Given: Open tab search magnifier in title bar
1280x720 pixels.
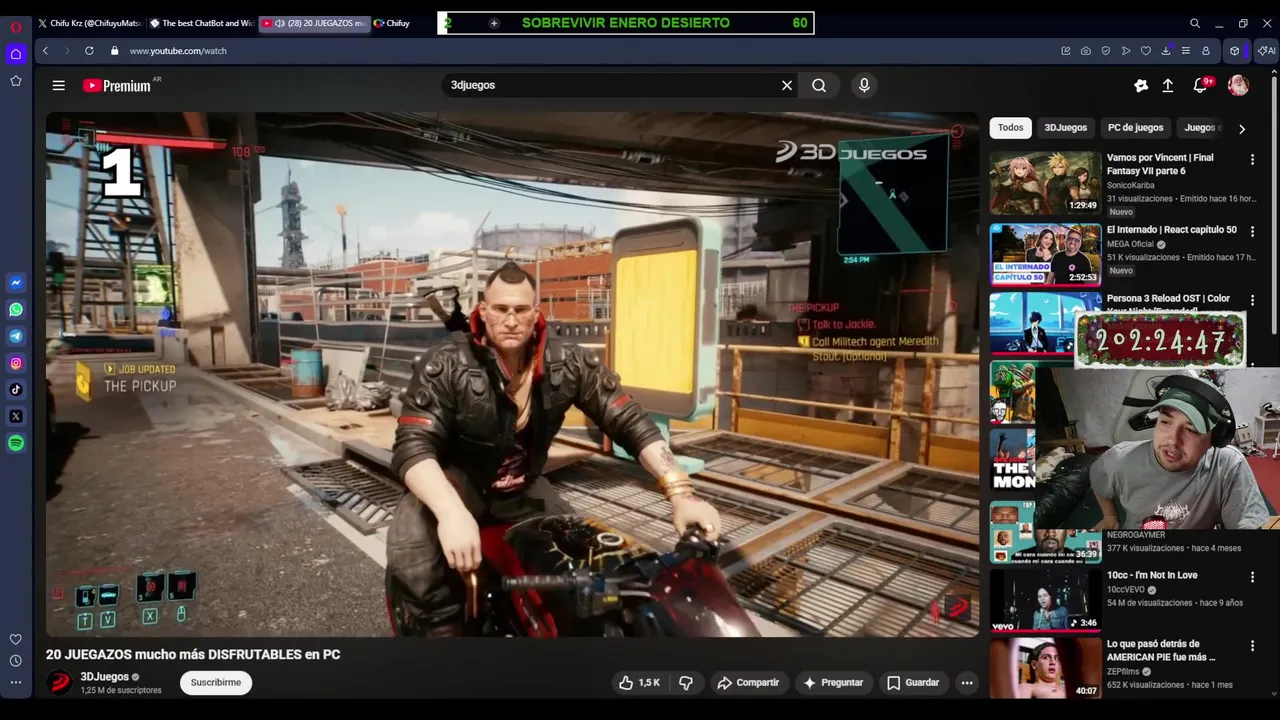Looking at the screenshot, I should point(1195,23).
